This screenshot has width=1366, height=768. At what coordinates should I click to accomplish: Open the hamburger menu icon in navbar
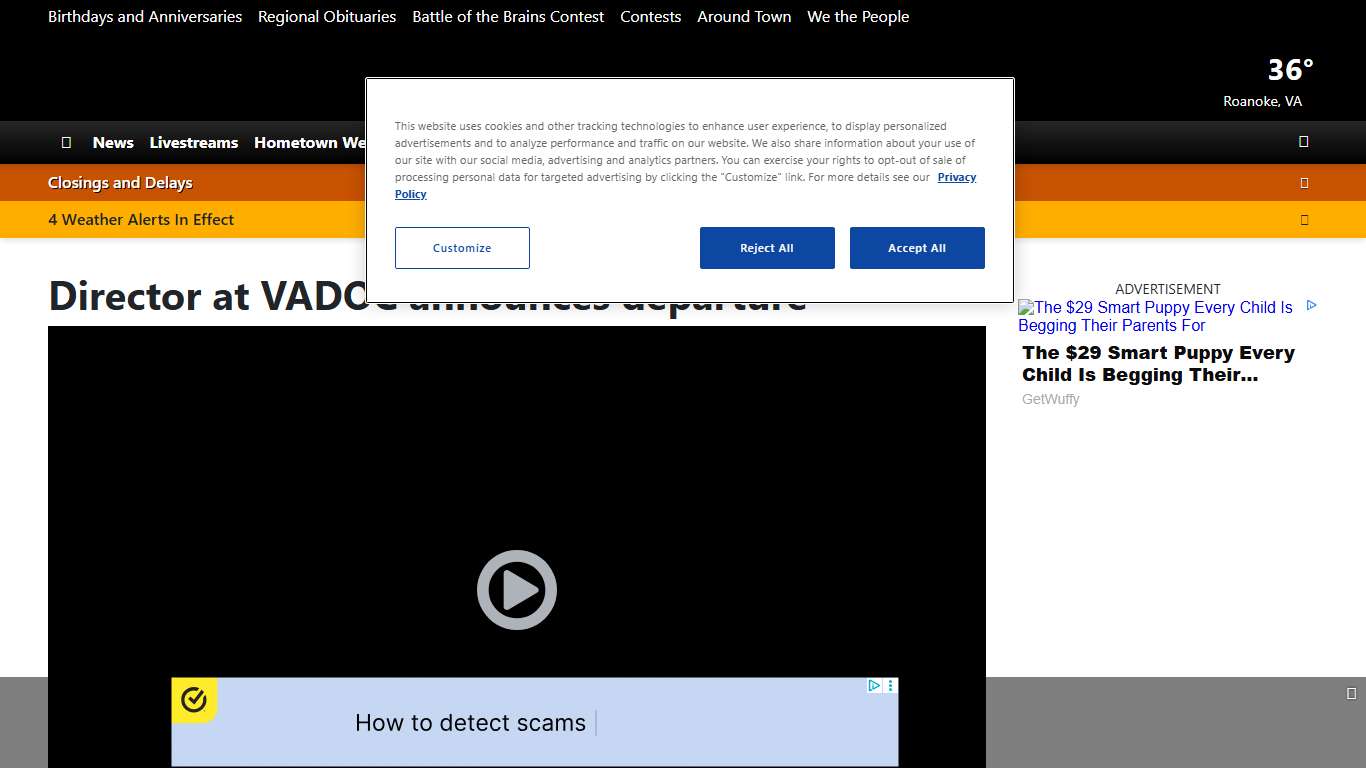click(x=66, y=143)
